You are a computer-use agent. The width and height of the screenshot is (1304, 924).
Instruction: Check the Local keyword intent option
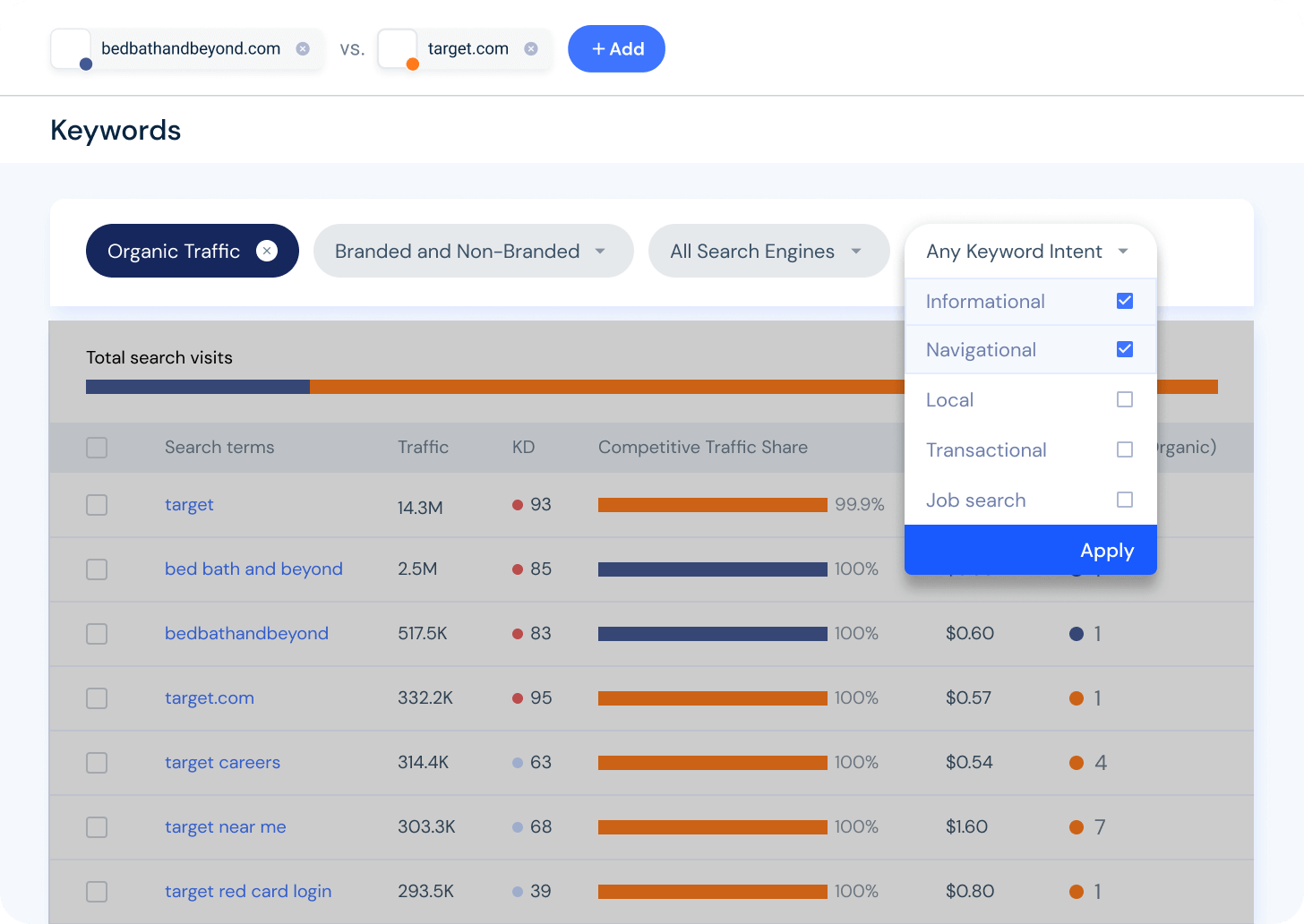point(1125,399)
